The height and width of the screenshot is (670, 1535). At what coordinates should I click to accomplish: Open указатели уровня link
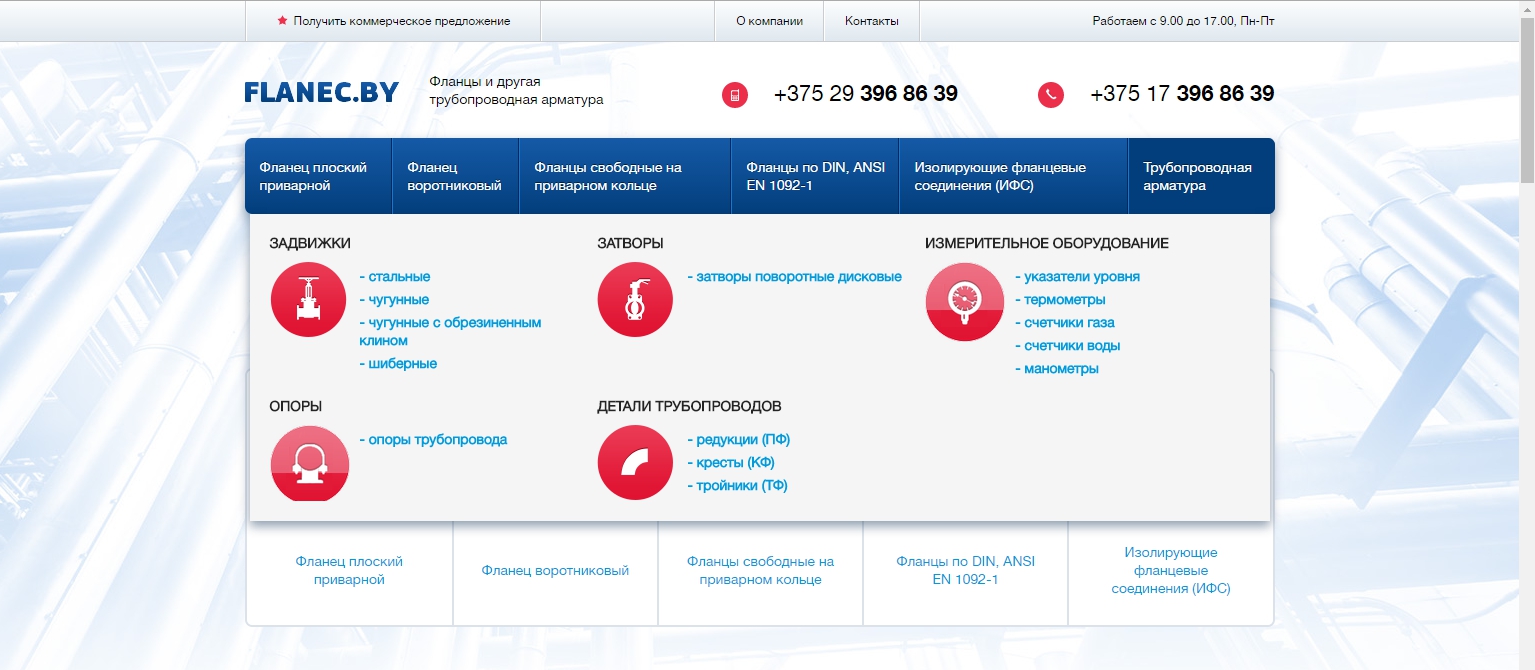(1077, 277)
